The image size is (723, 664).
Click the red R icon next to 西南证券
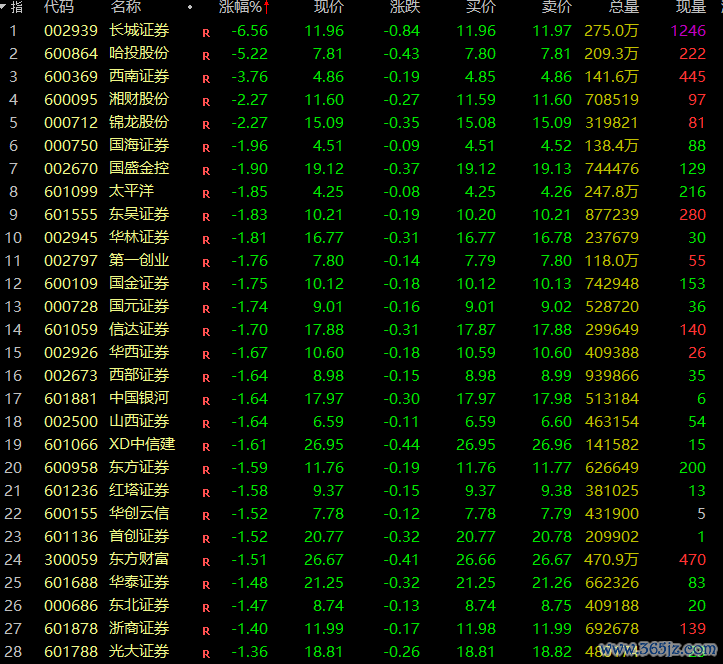click(x=206, y=79)
